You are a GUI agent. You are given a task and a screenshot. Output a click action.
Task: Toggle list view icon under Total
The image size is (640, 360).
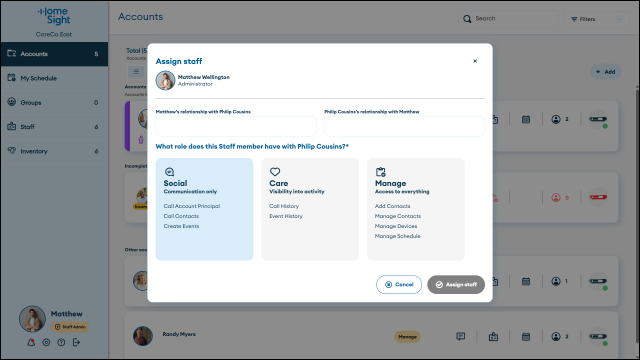pyautogui.click(x=136, y=72)
